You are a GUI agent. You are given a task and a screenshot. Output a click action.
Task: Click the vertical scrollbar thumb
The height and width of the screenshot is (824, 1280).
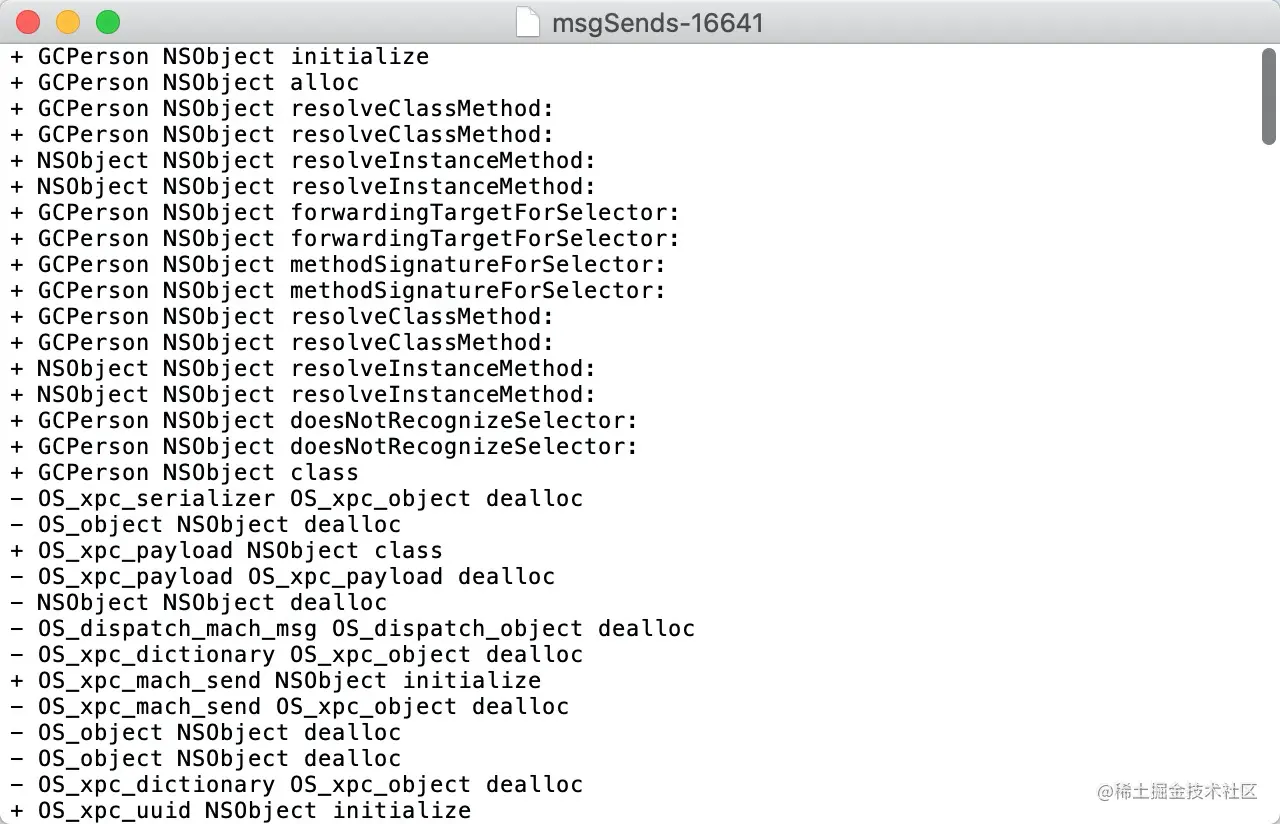[x=1269, y=96]
